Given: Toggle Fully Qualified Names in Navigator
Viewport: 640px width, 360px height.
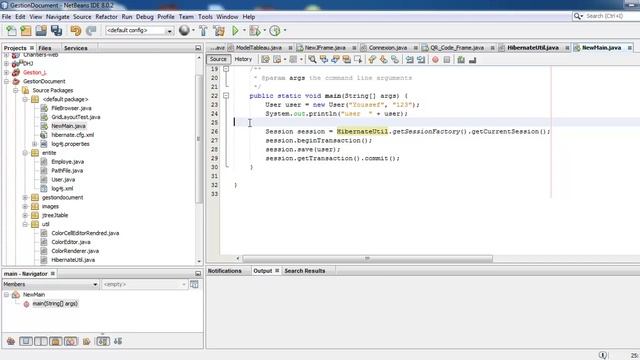Looking at the screenshot, I should (x=87, y=341).
